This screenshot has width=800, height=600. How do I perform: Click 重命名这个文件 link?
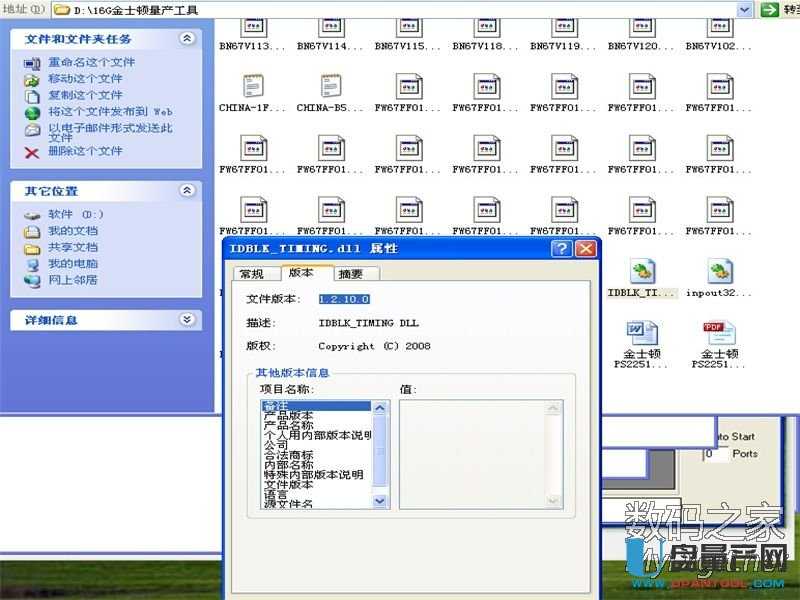click(91, 62)
